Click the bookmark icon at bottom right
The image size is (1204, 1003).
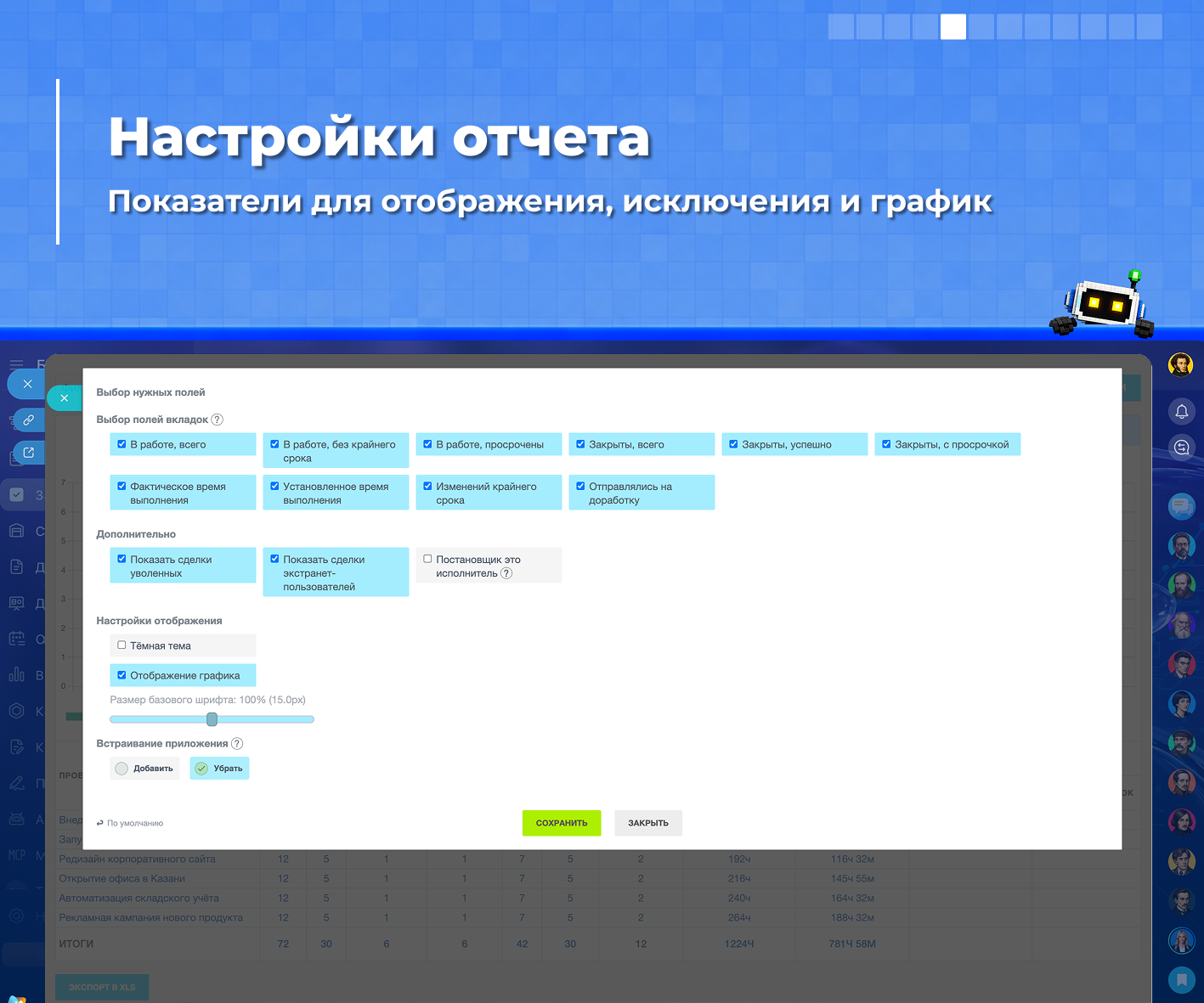click(x=1181, y=979)
